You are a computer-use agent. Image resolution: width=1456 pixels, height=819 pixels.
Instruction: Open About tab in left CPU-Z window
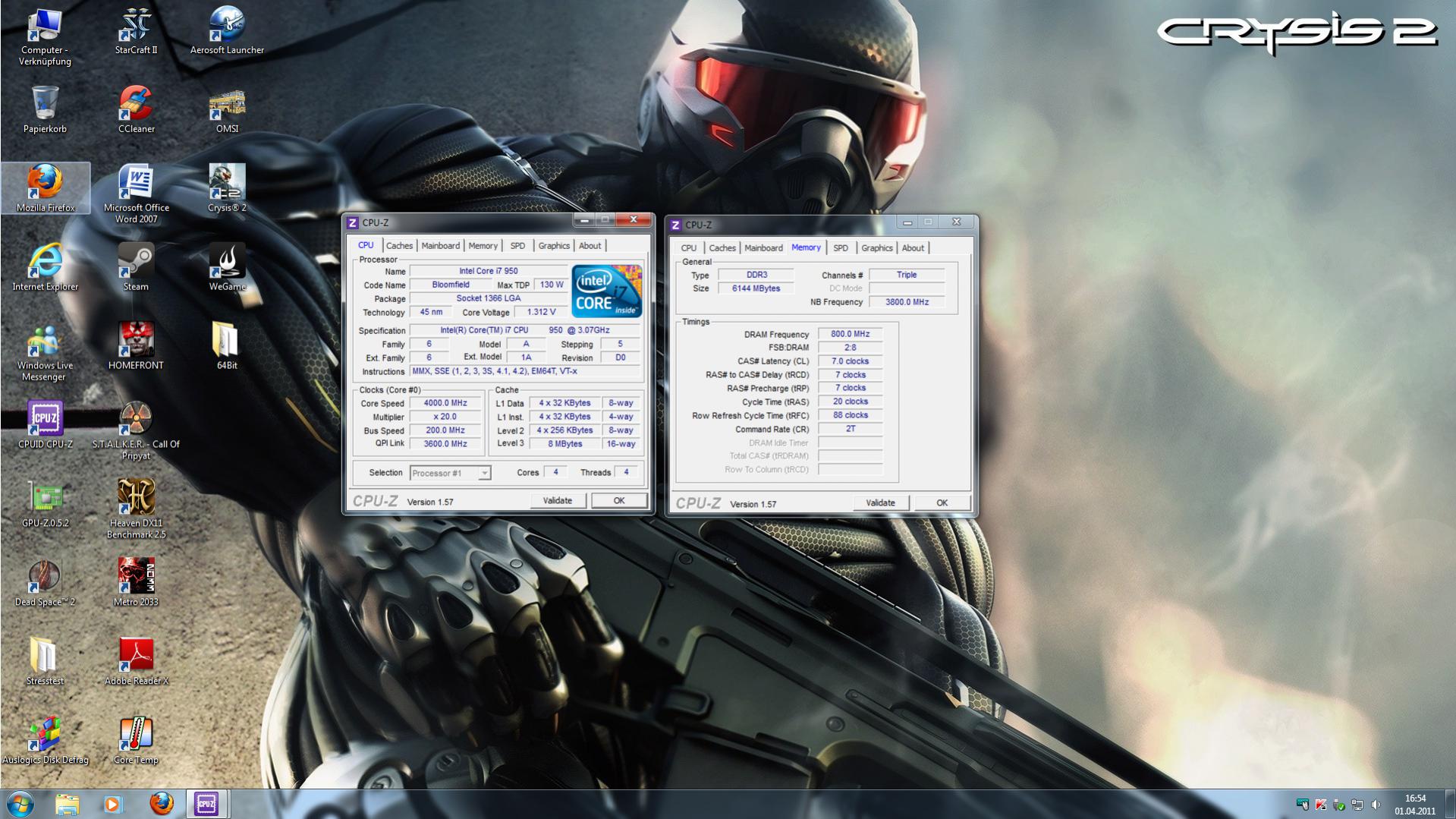[590, 246]
